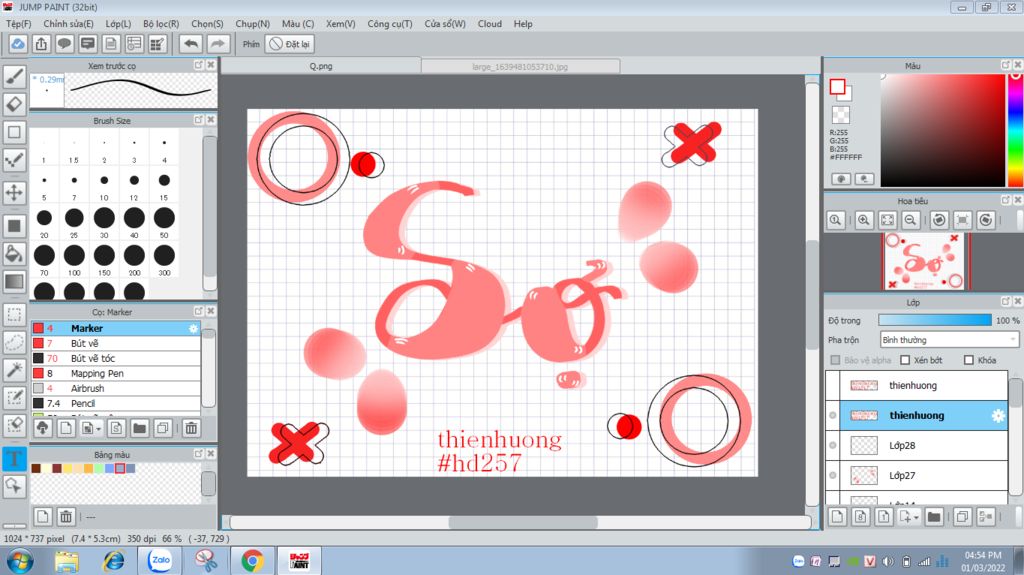The height and width of the screenshot is (575, 1024).
Task: Open the Lớp(L) menu
Action: coord(118,24)
